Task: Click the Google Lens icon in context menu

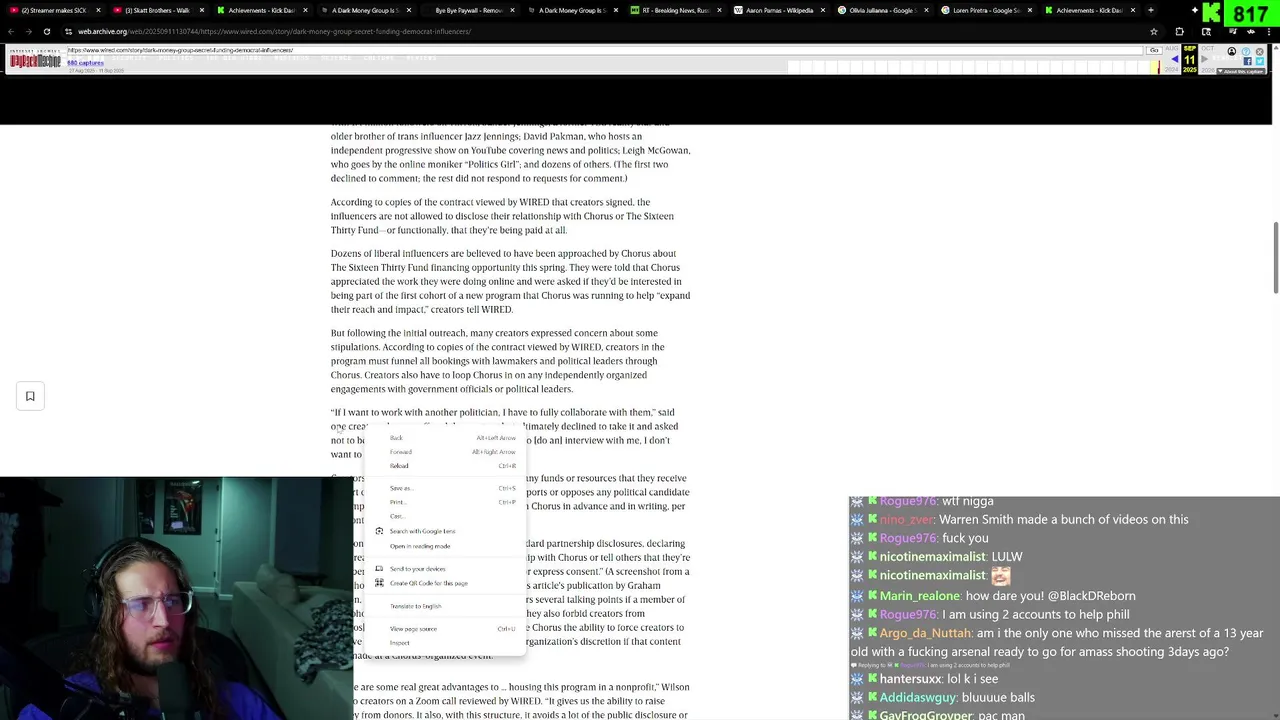Action: 379,531
